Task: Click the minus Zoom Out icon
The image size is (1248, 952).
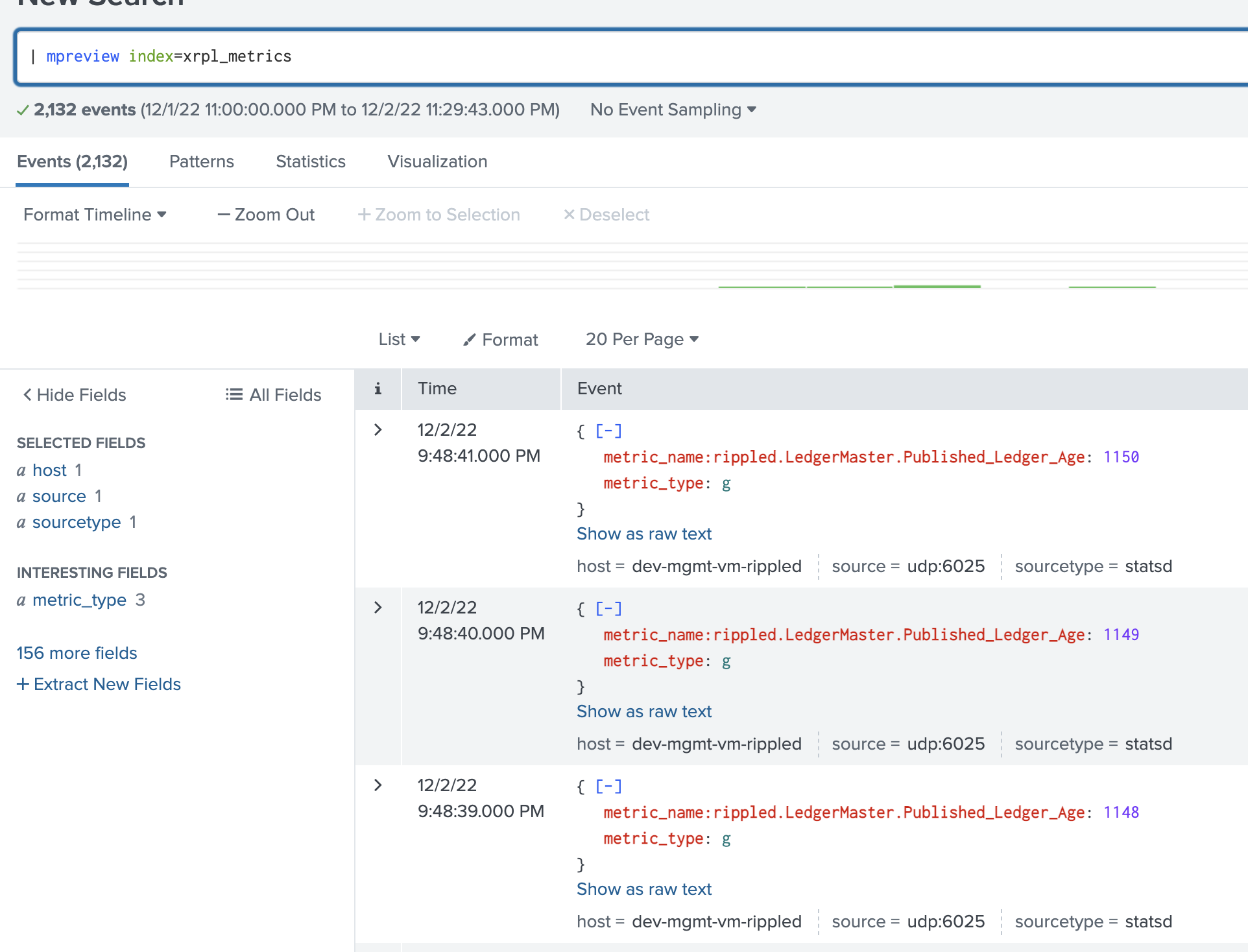Action: (x=224, y=214)
